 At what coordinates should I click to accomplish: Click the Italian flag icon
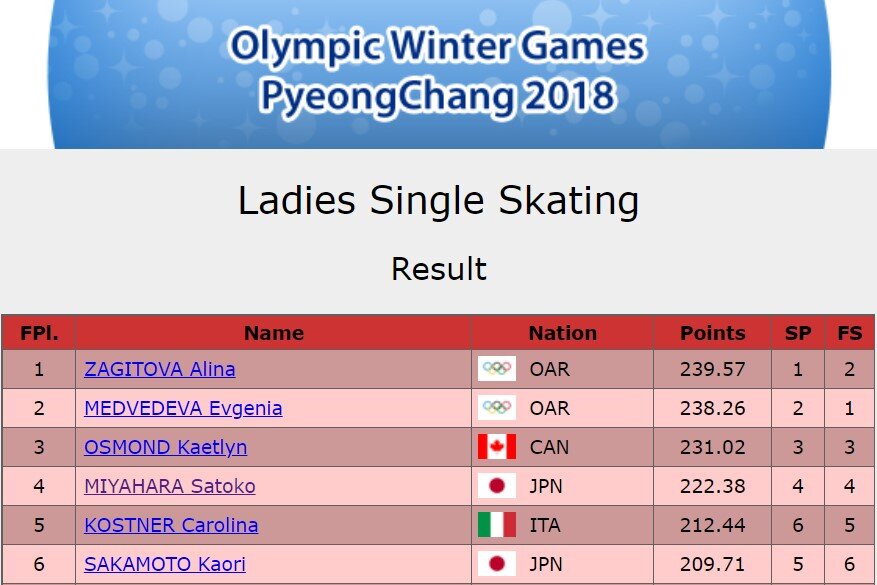point(497,525)
